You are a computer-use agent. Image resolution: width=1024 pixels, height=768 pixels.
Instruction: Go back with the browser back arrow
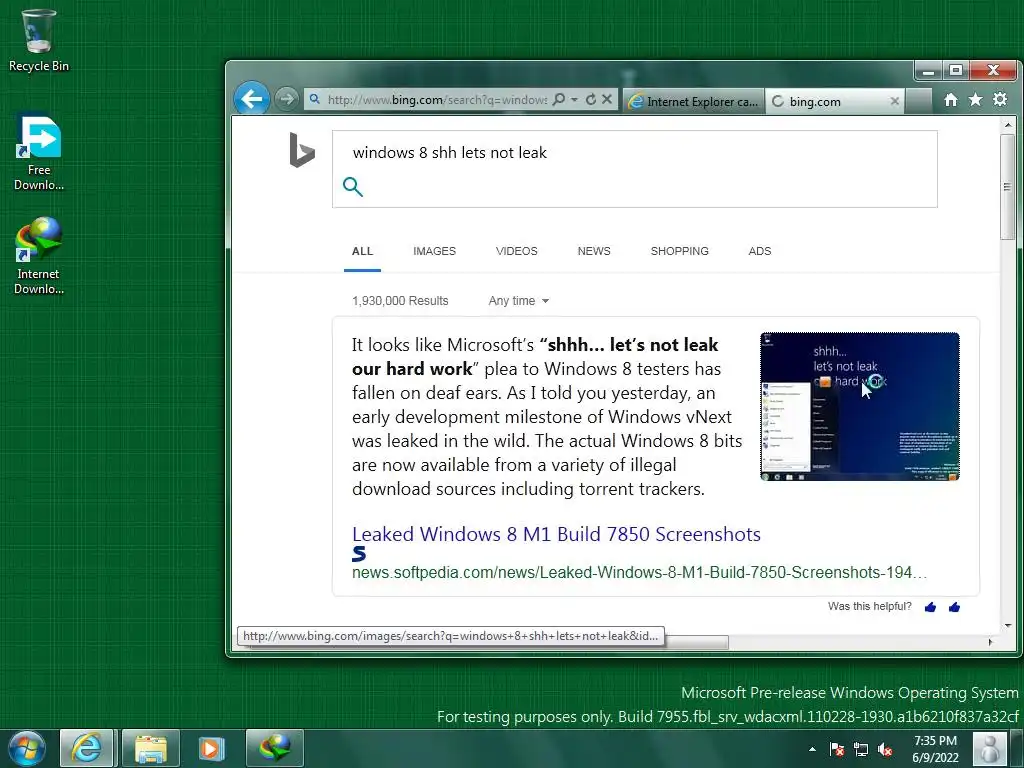251,99
